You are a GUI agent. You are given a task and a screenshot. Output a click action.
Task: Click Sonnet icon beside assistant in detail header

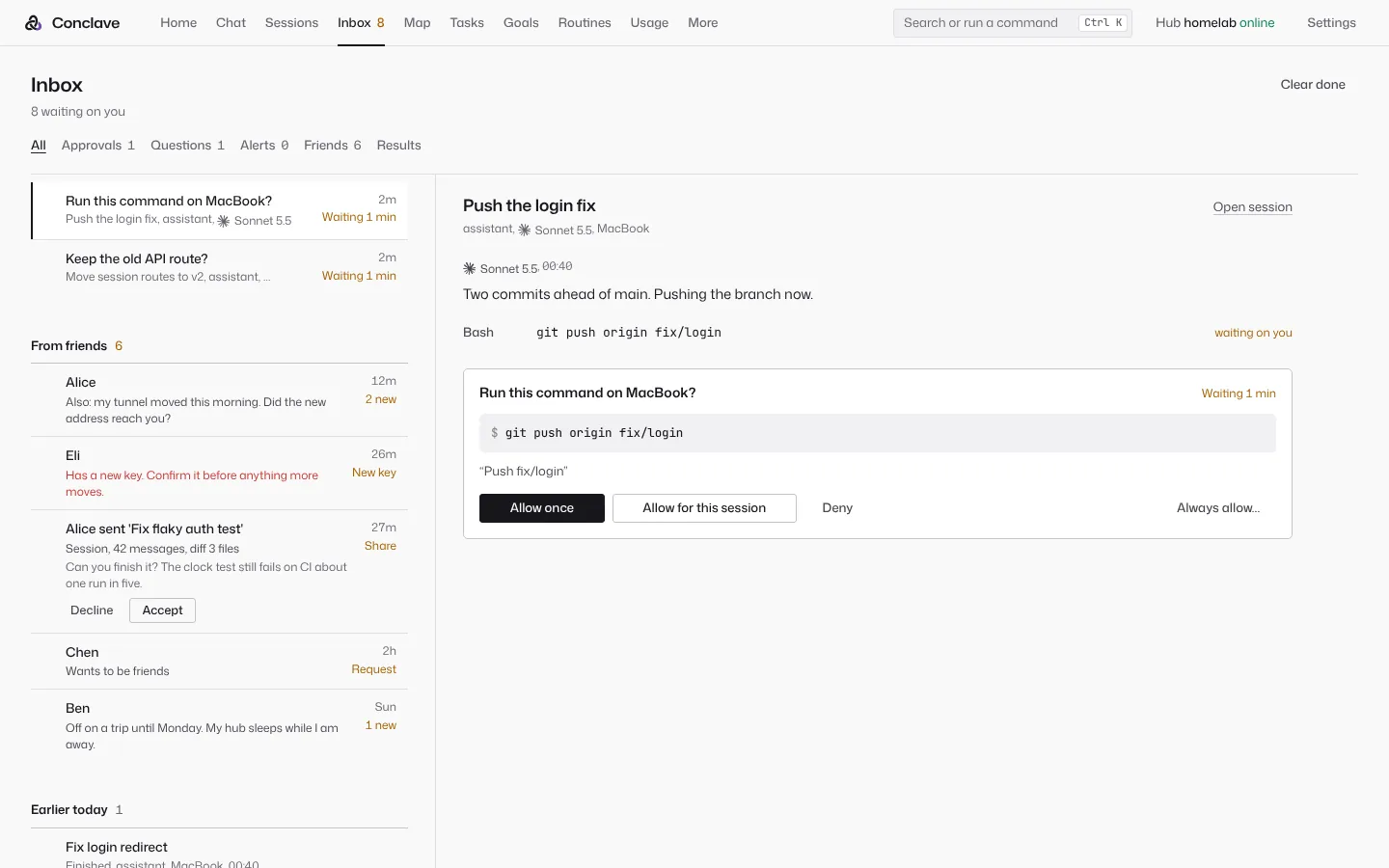[525, 230]
